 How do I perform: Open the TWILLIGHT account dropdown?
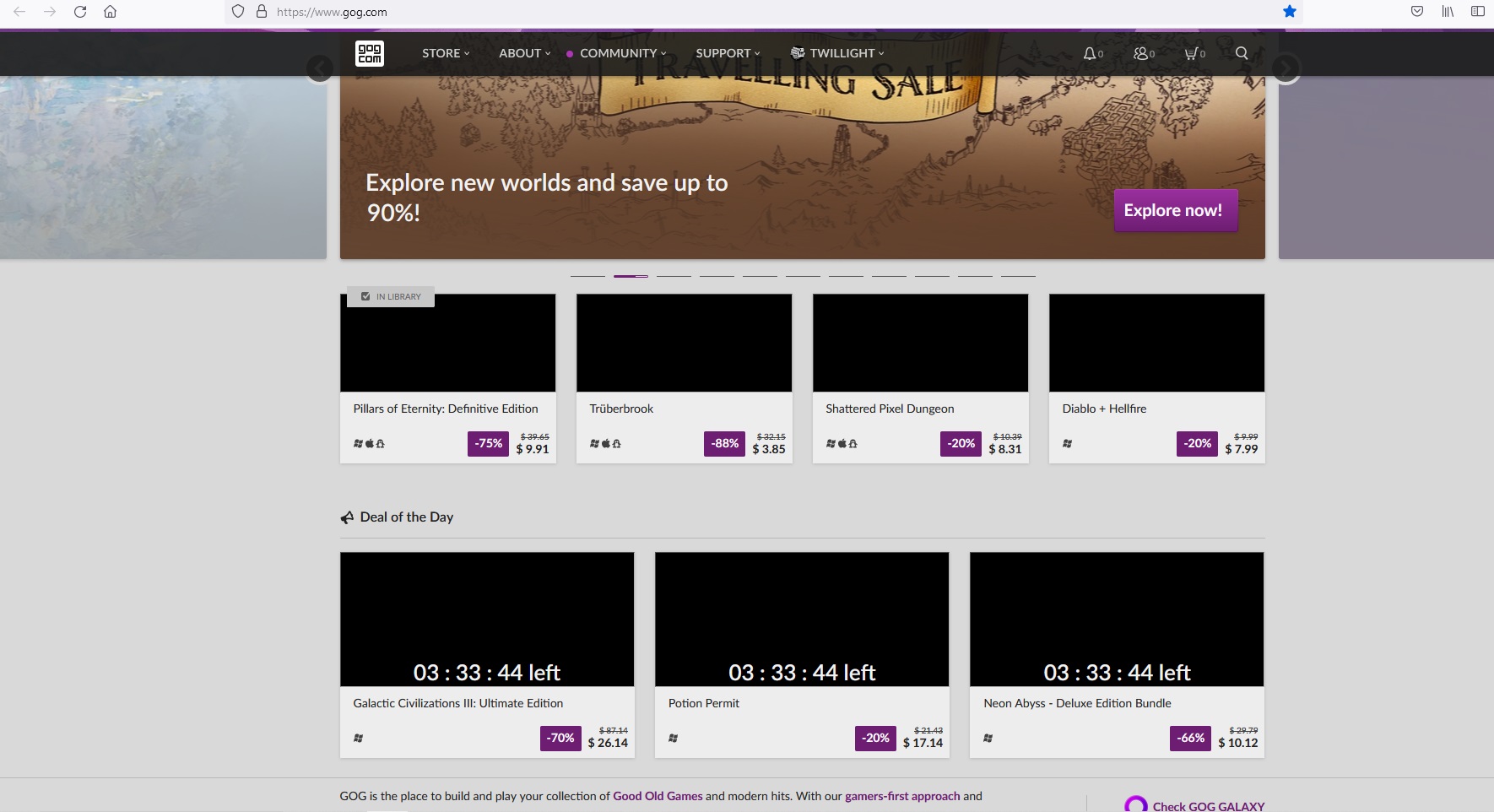point(838,53)
